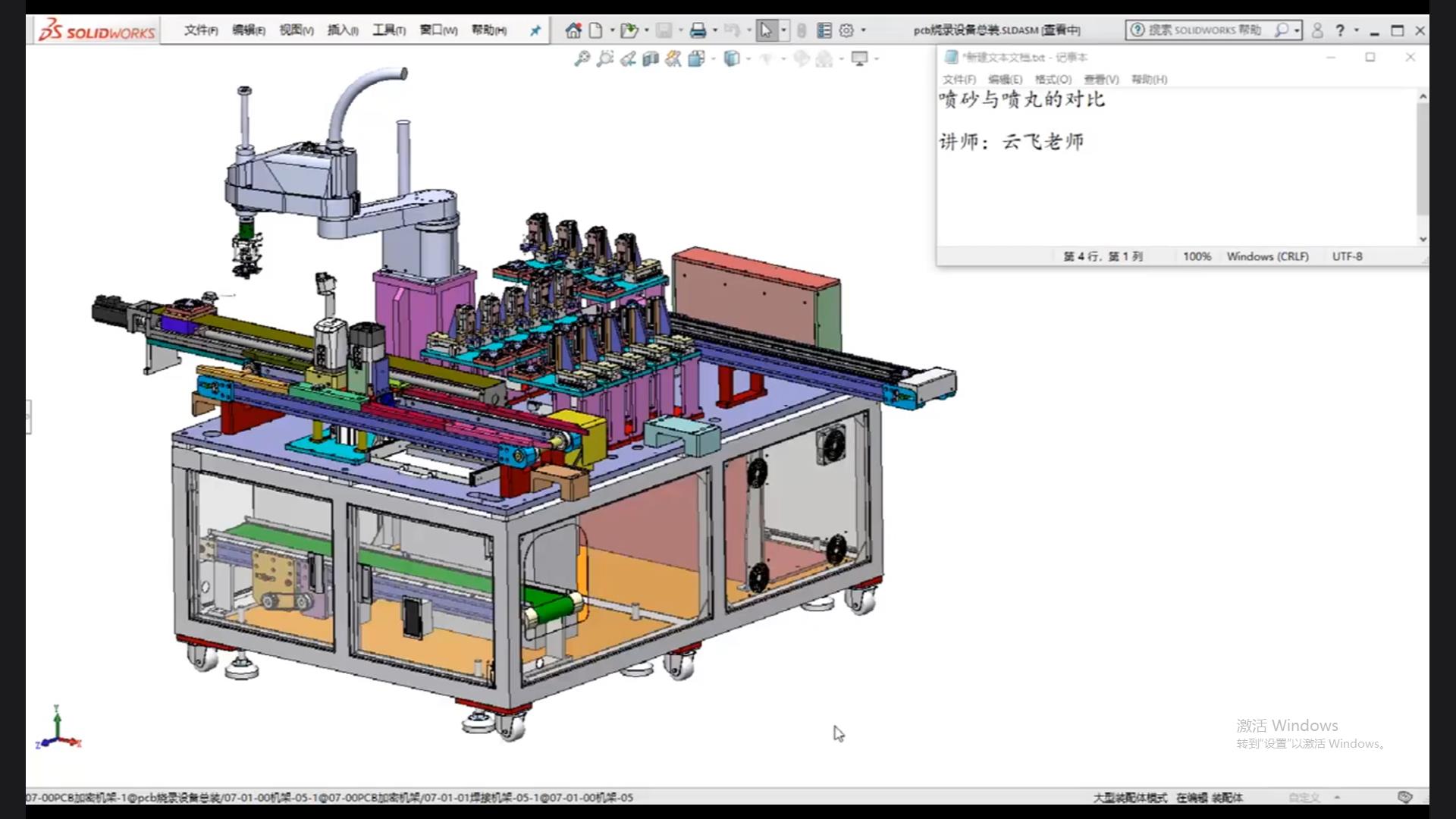The height and width of the screenshot is (819, 1456).
Task: Open the File Properties list icon
Action: click(824, 30)
